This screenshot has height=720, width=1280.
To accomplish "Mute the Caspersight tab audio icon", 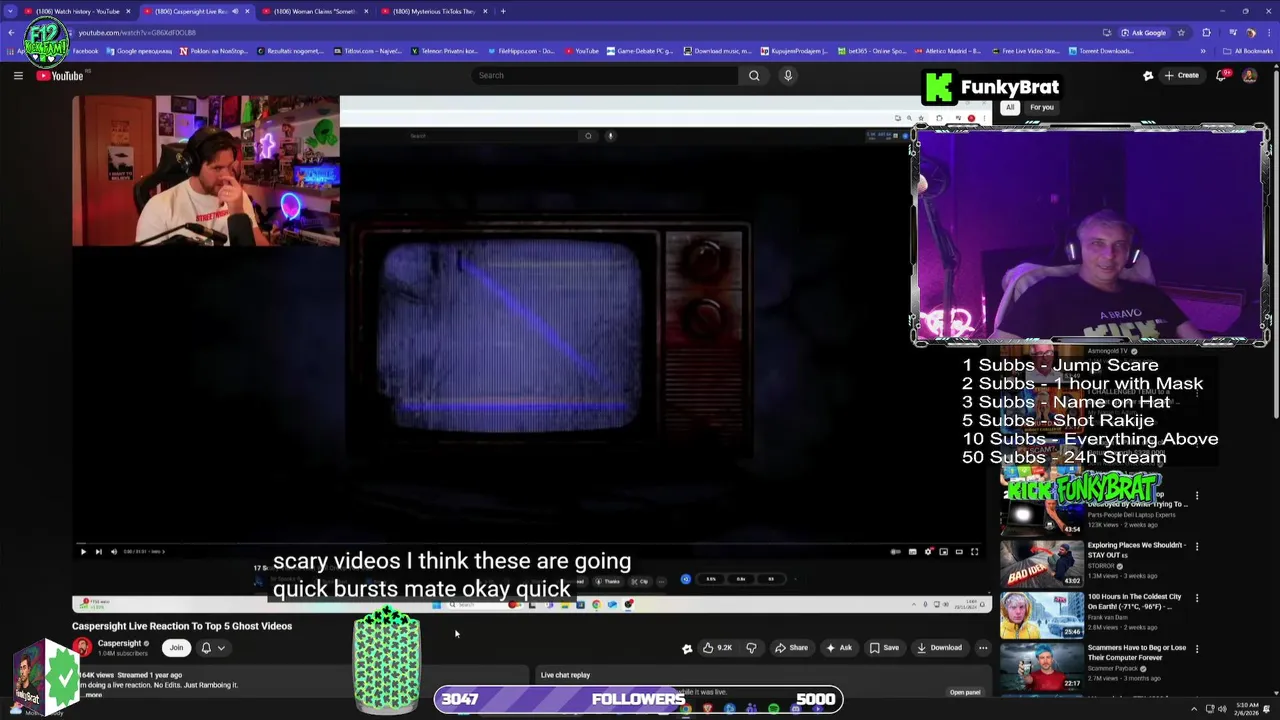I will click(x=236, y=11).
